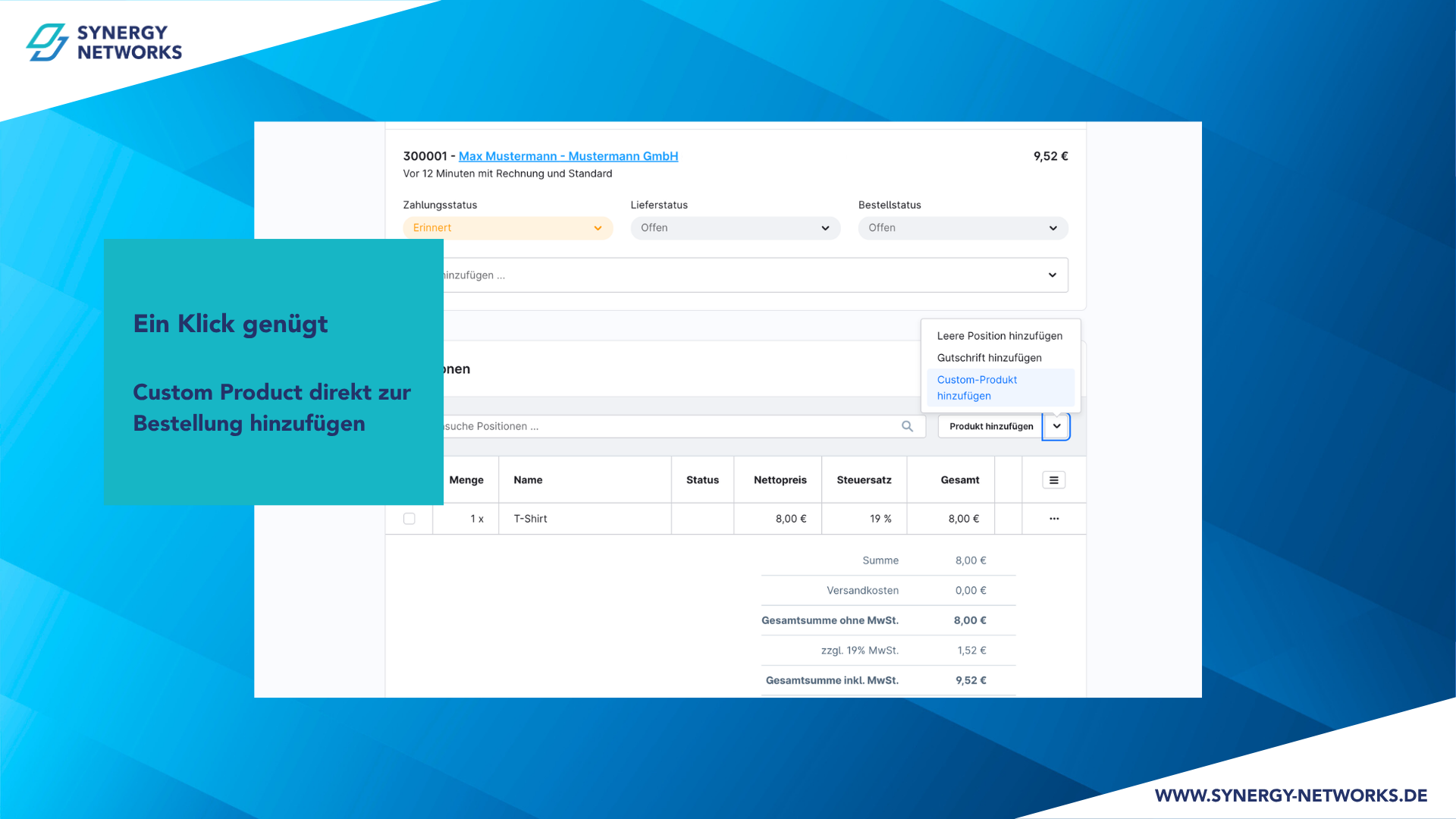The width and height of the screenshot is (1456, 819).
Task: Click the Synergy Networks logo
Action: [105, 42]
